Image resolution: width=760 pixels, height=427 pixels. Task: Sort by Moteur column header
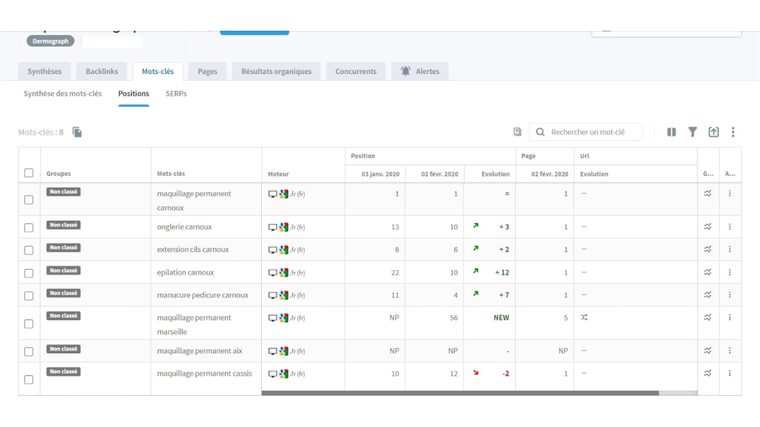tap(278, 174)
